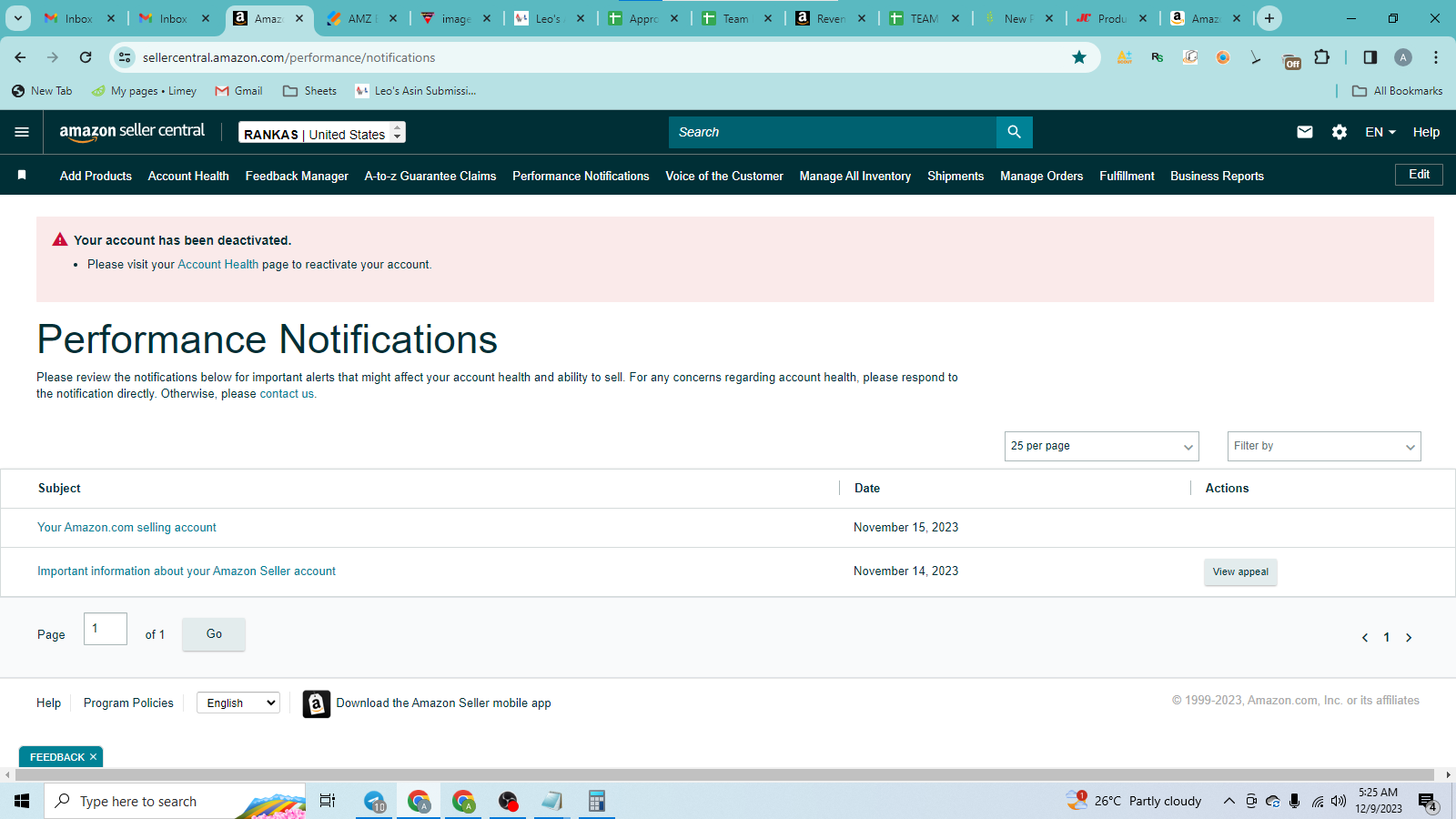This screenshot has height=819, width=1456.
Task: Open a new browser tab
Action: [1269, 18]
